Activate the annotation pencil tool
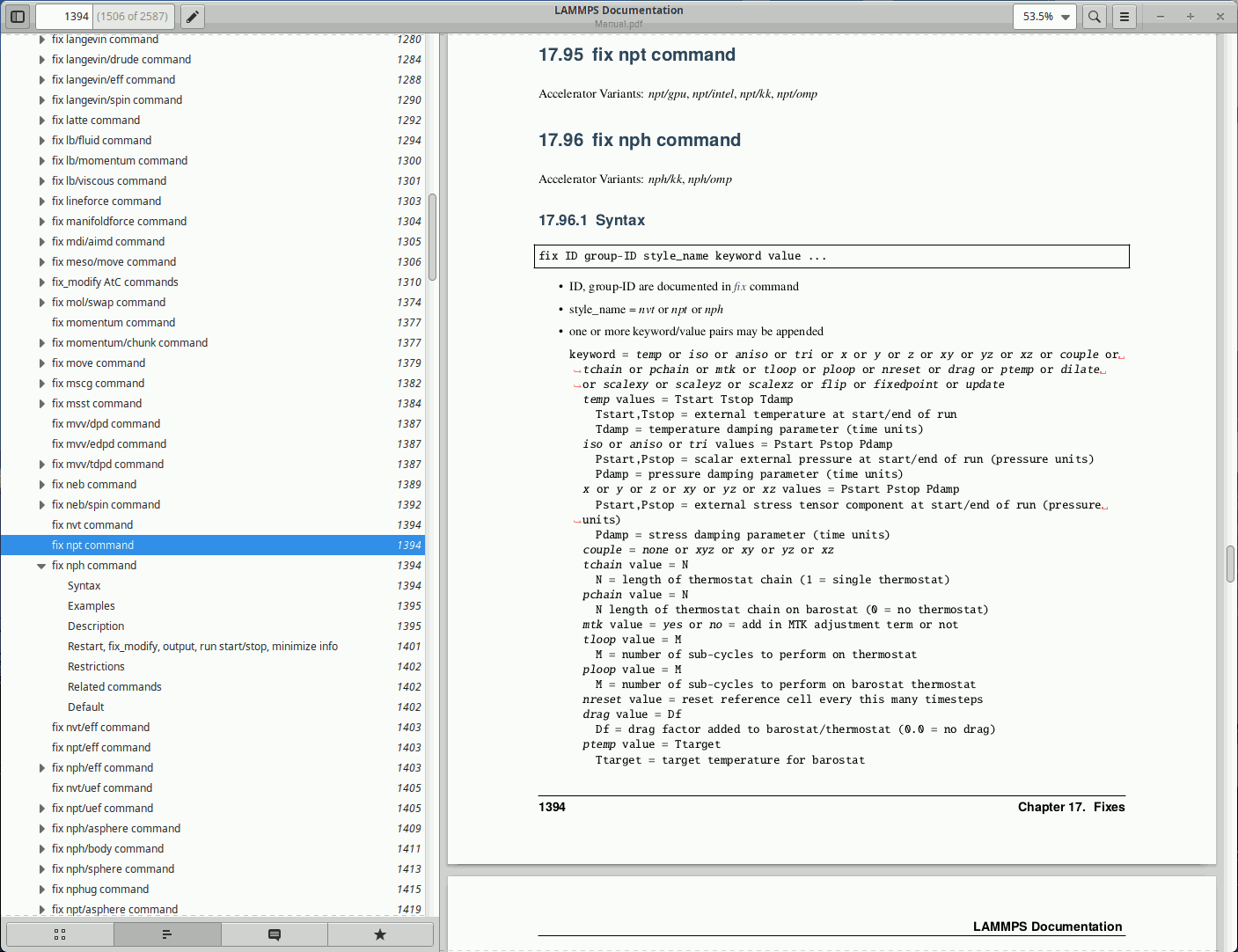 [x=192, y=17]
